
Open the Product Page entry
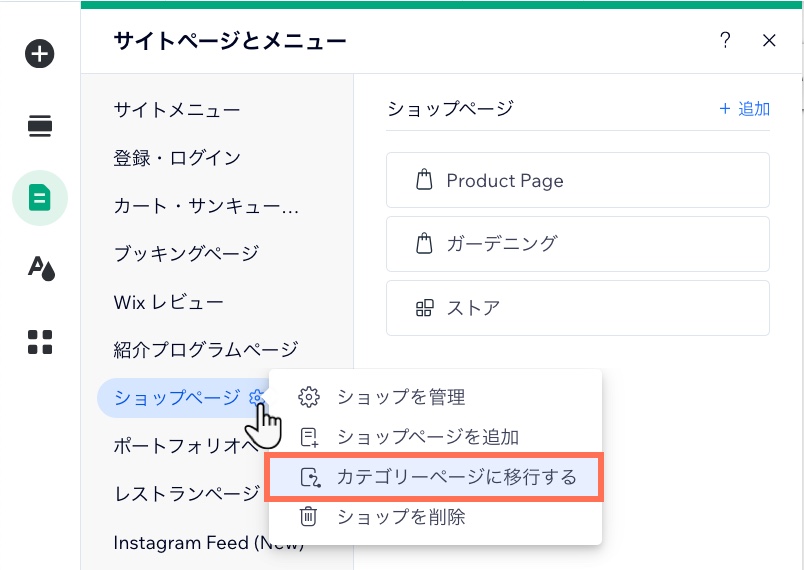click(577, 181)
